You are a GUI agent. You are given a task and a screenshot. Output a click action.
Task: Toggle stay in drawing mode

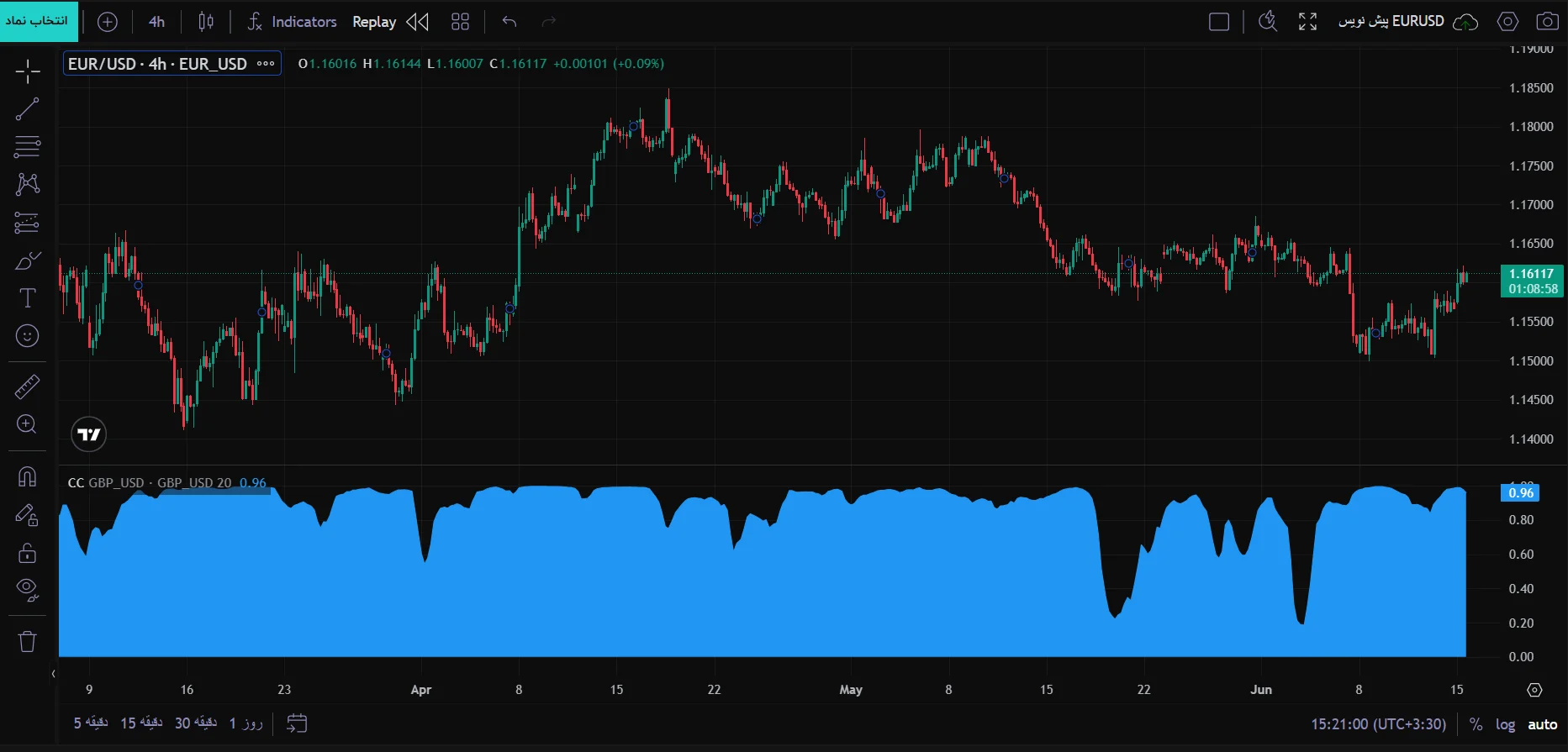point(28,514)
